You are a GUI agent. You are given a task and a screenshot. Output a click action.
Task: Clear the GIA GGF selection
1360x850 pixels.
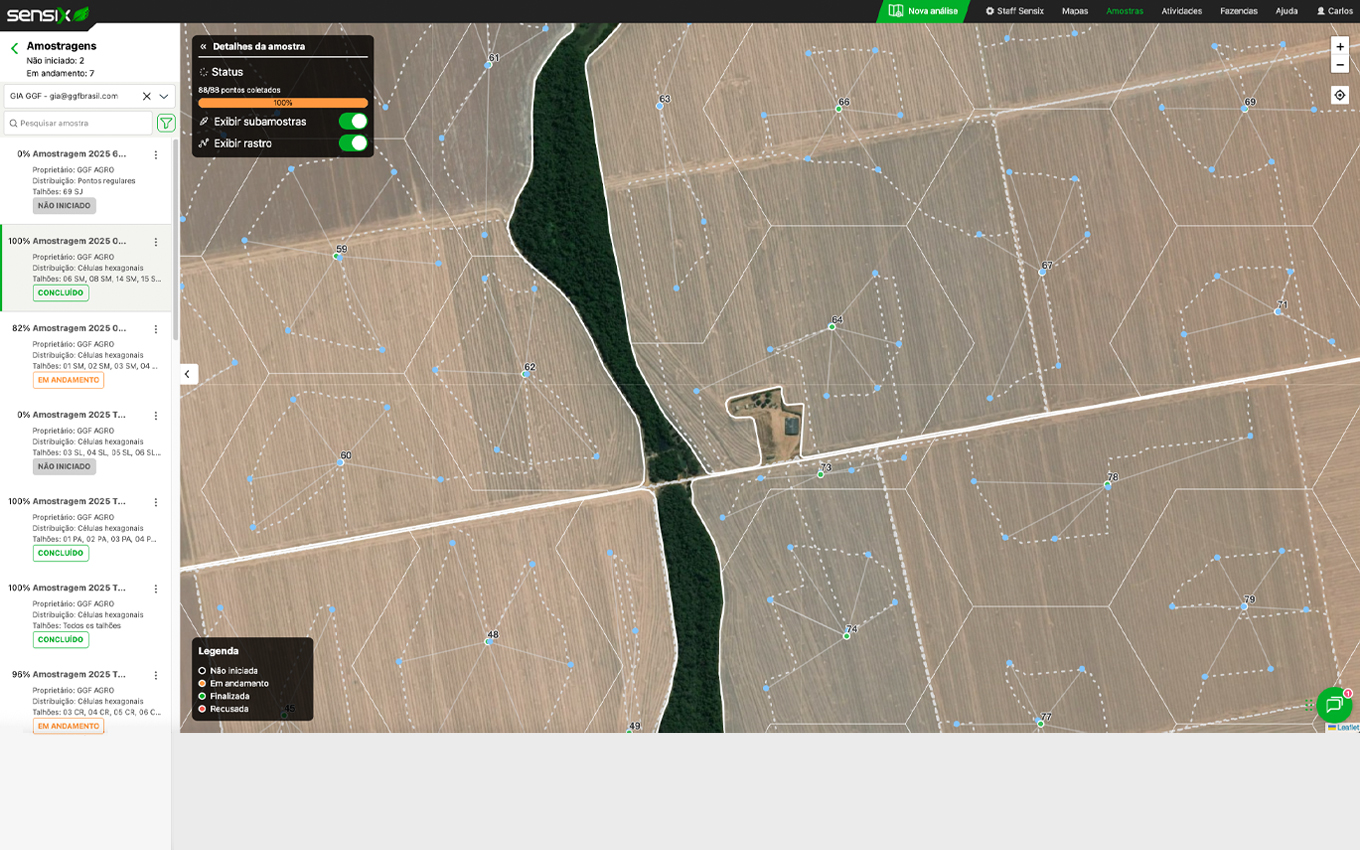click(146, 96)
